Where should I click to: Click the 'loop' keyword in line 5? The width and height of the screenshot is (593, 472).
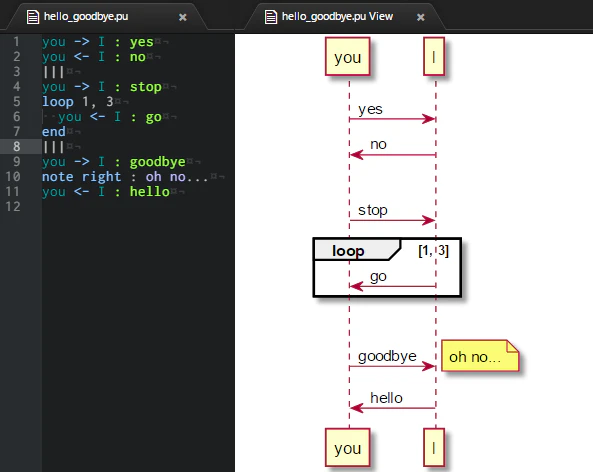click(58, 102)
